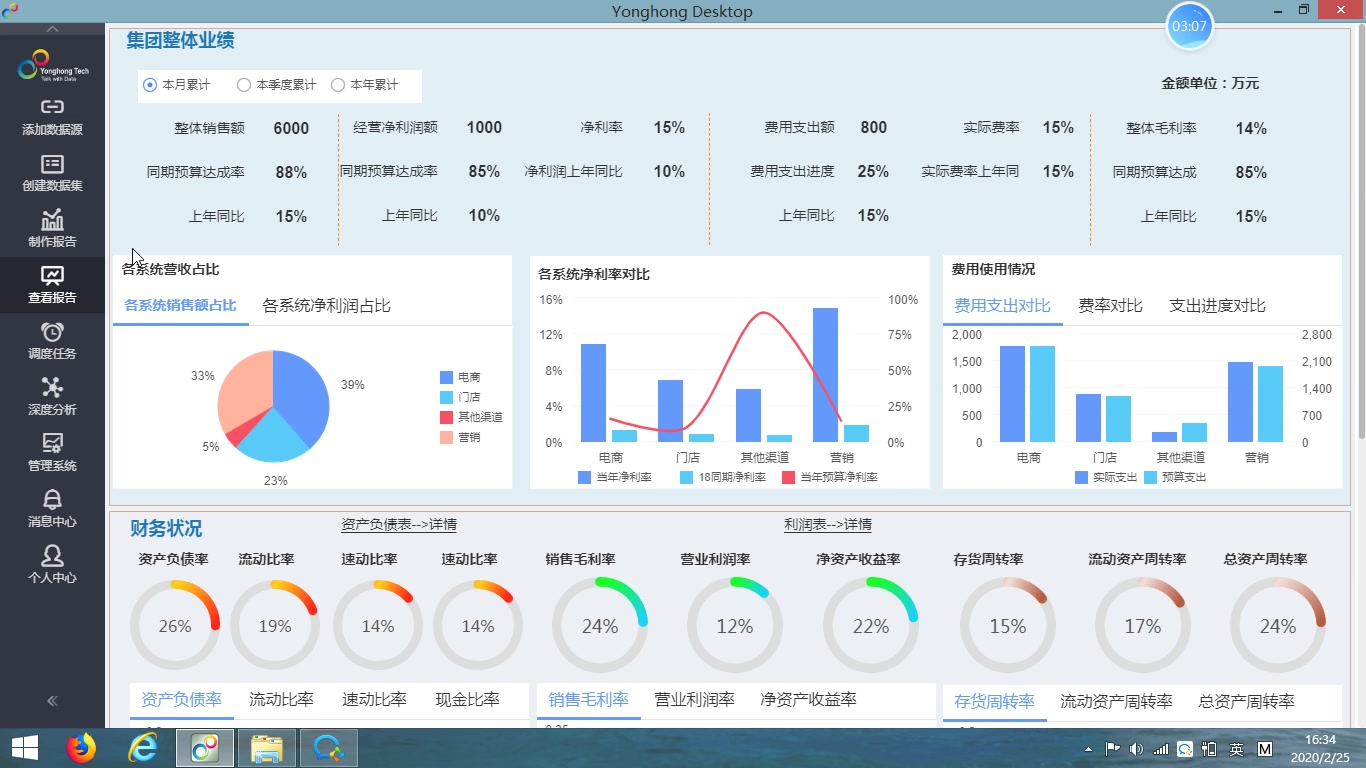Select the 本月累计 radio button
The height and width of the screenshot is (768, 1366).
pos(150,85)
